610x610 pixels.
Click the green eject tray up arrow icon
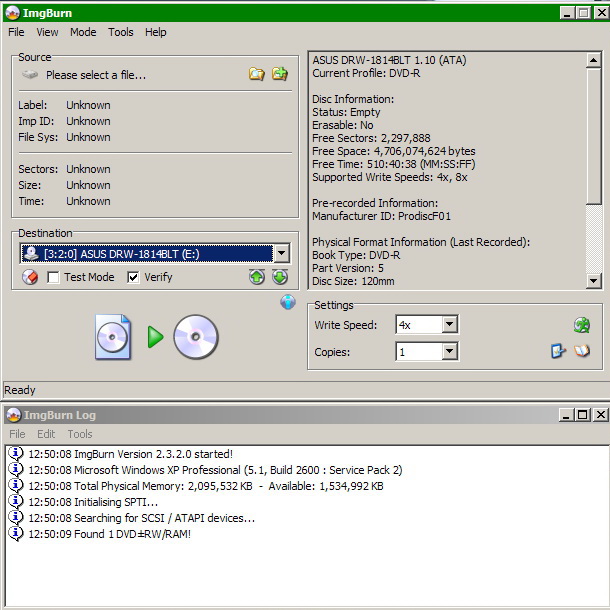coord(257,277)
